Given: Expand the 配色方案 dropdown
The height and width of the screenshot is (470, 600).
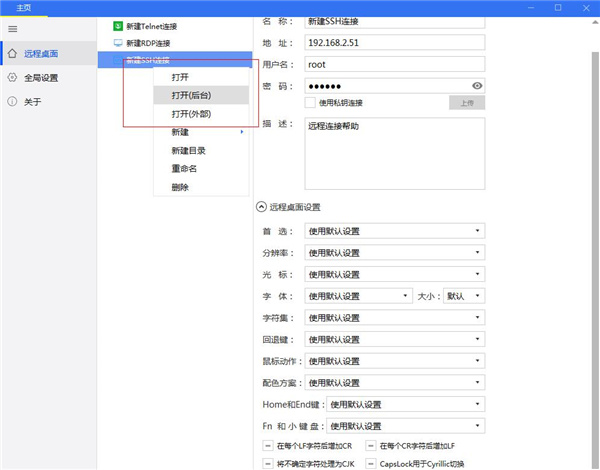Looking at the screenshot, I should click(x=394, y=383).
